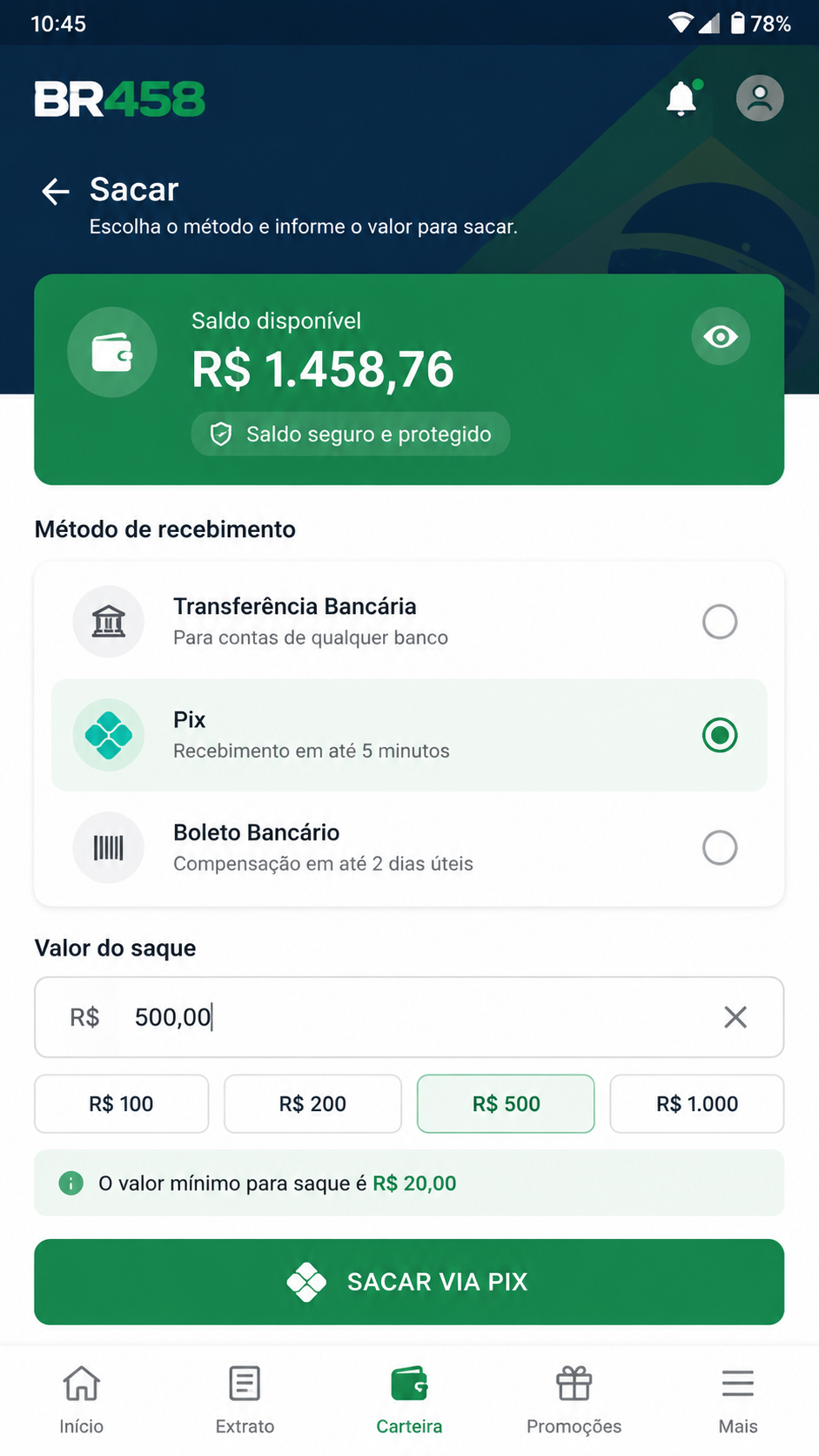Switch to the Extrato tab
The width and height of the screenshot is (819, 1456).
click(x=245, y=1400)
